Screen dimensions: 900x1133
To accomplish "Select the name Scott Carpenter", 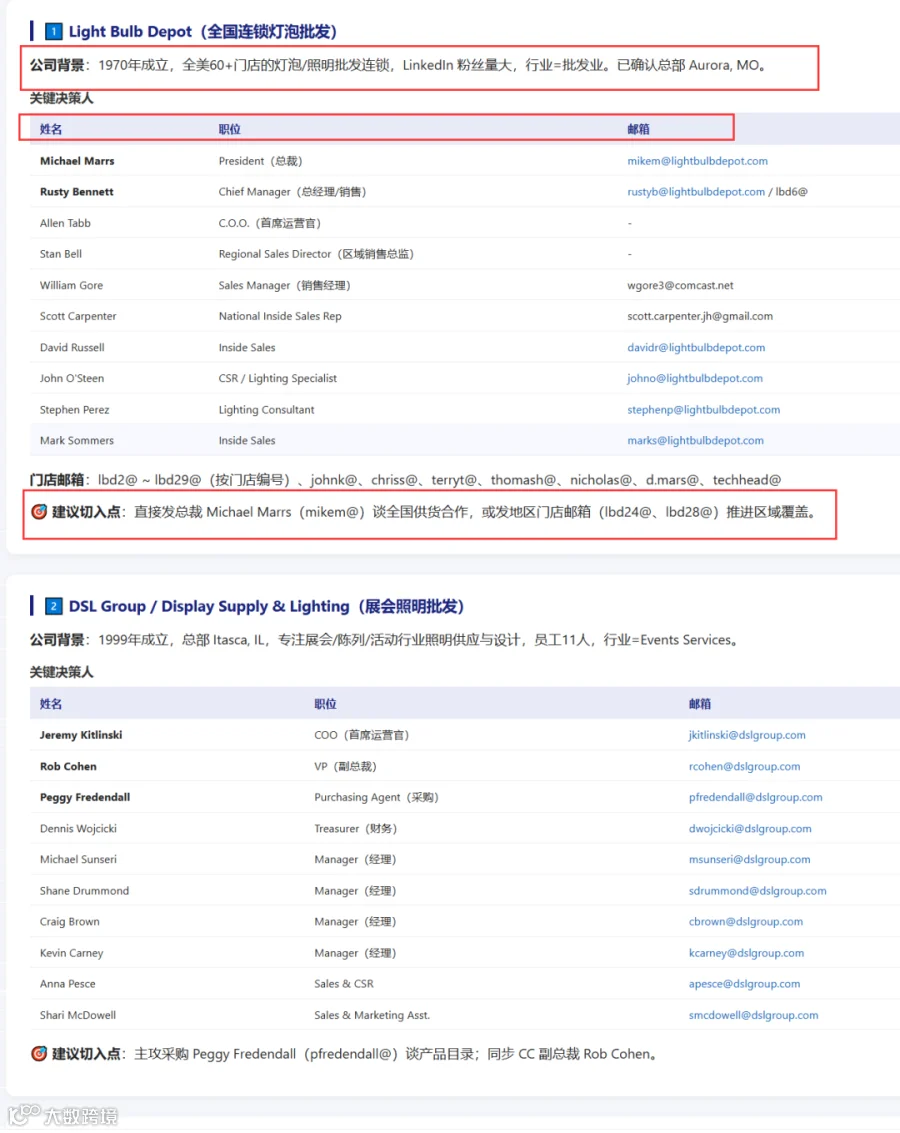I will click(x=78, y=316).
